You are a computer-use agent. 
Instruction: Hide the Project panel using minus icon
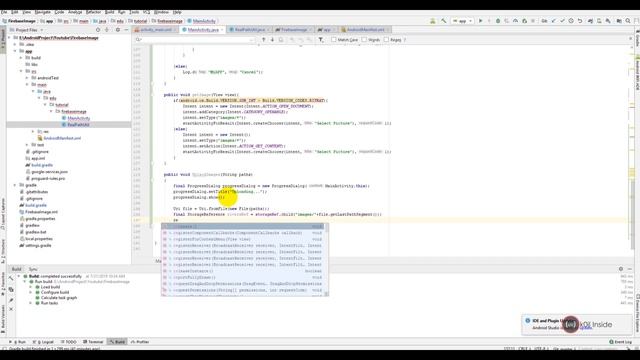point(126,30)
